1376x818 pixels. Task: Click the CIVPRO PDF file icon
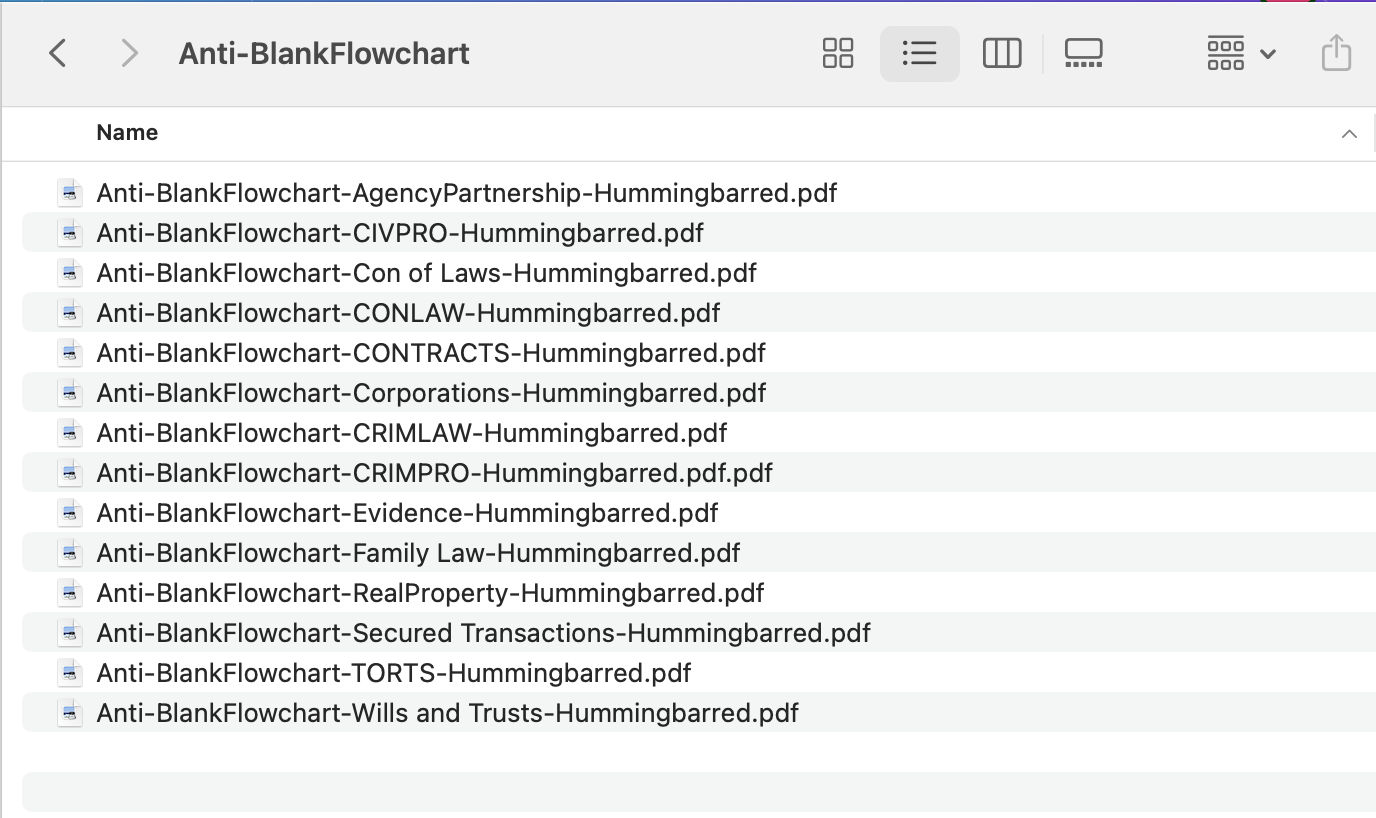pos(70,233)
